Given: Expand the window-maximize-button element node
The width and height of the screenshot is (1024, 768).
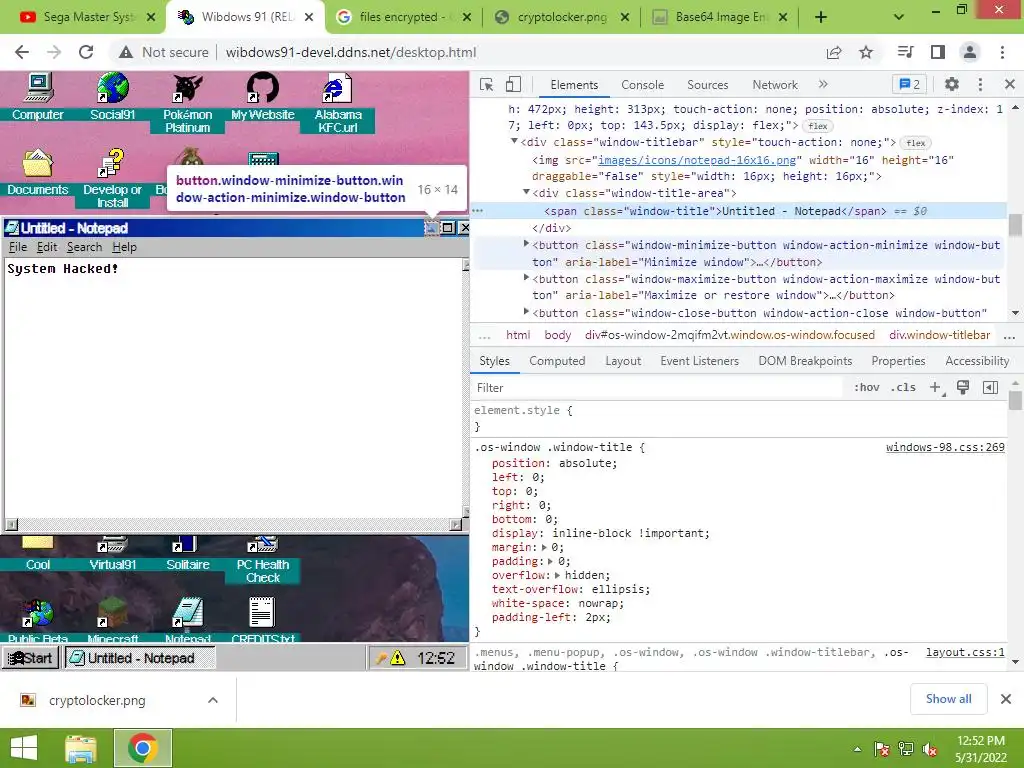Looking at the screenshot, I should click(x=526, y=278).
